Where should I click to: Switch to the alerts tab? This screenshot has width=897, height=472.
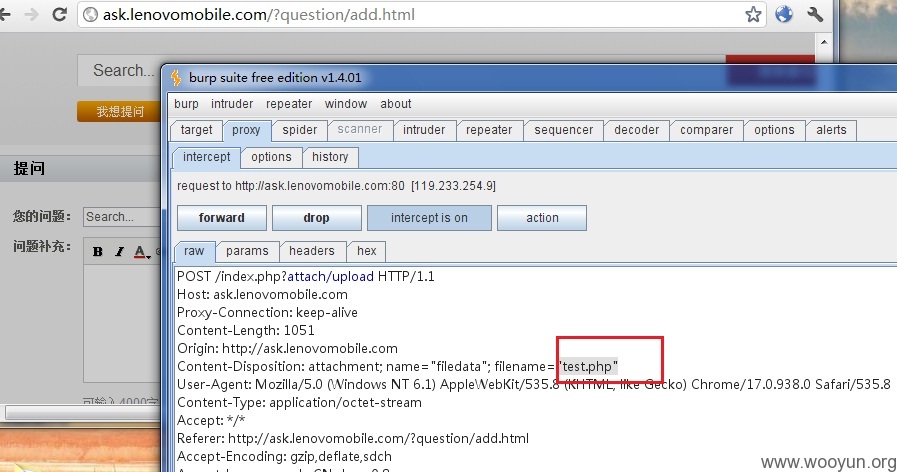[831, 130]
